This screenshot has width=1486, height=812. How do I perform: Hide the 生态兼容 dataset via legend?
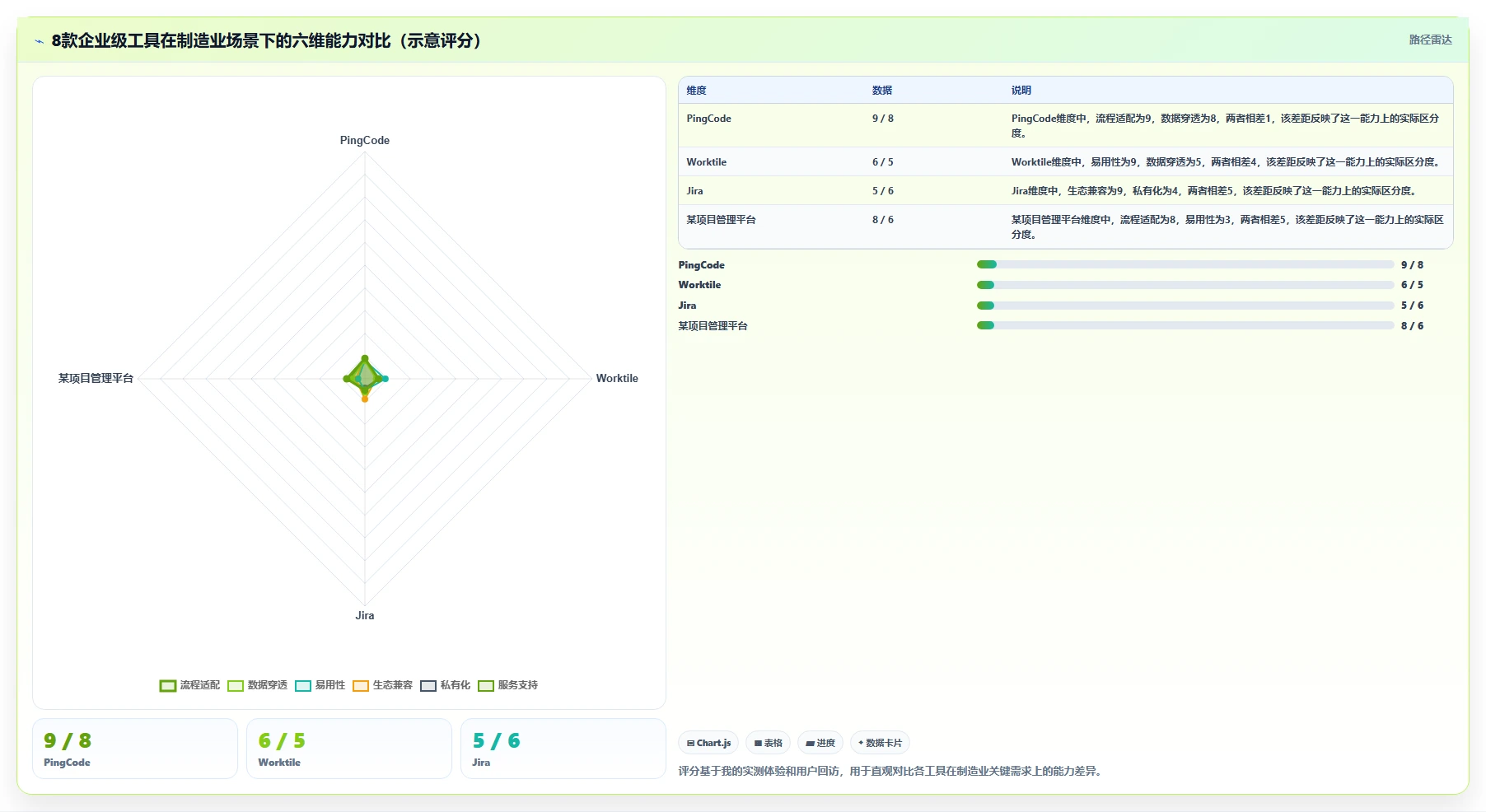click(383, 685)
